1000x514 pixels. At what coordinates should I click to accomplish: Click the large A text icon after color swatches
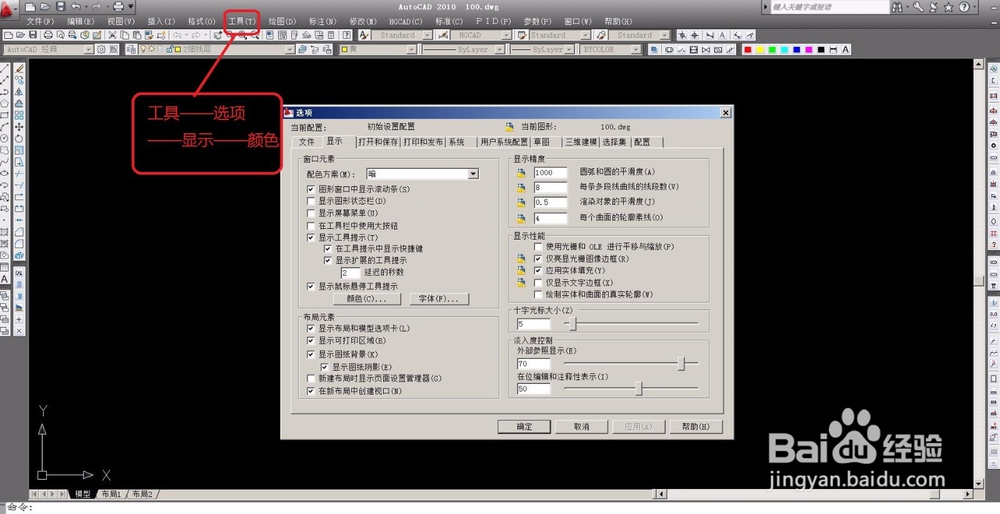coord(846,49)
